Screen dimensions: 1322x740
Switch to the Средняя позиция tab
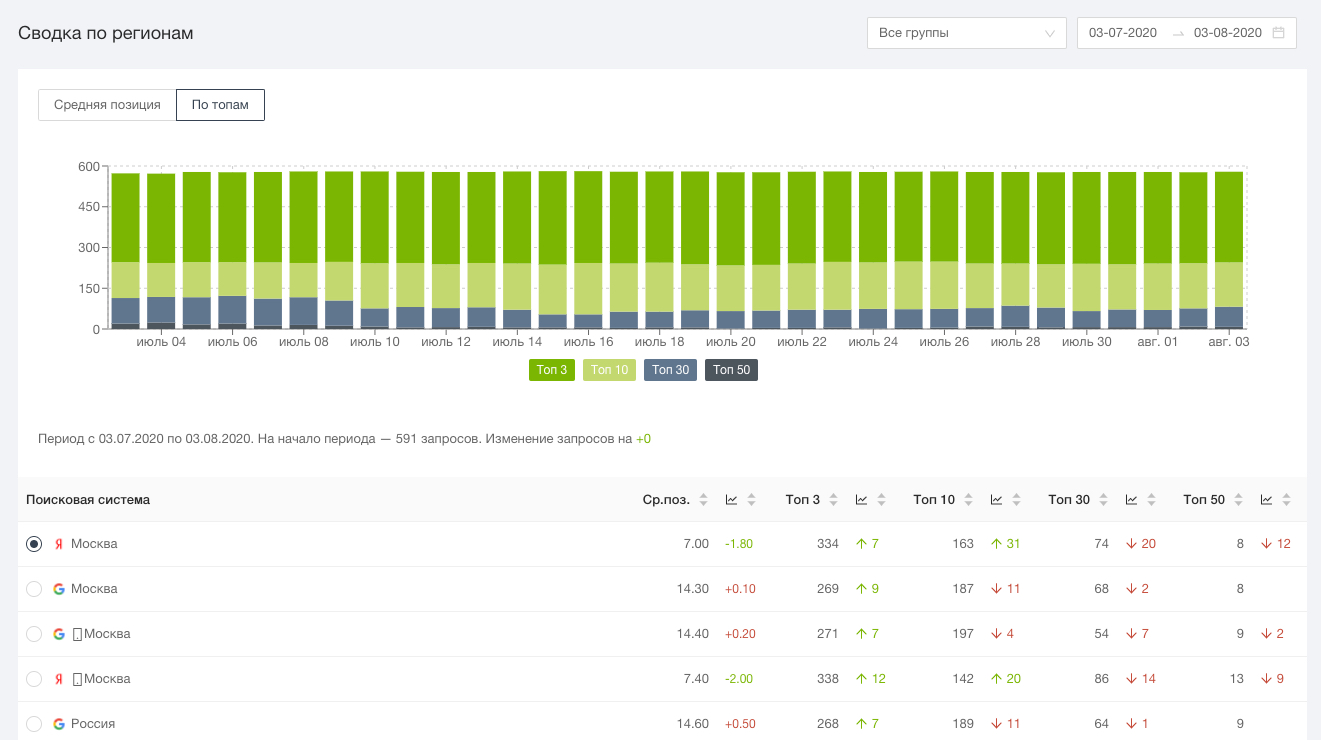(x=107, y=105)
